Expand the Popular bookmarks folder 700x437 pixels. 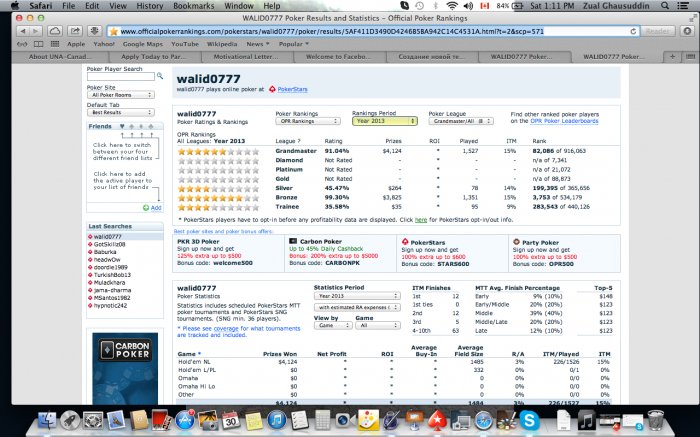pos(294,44)
